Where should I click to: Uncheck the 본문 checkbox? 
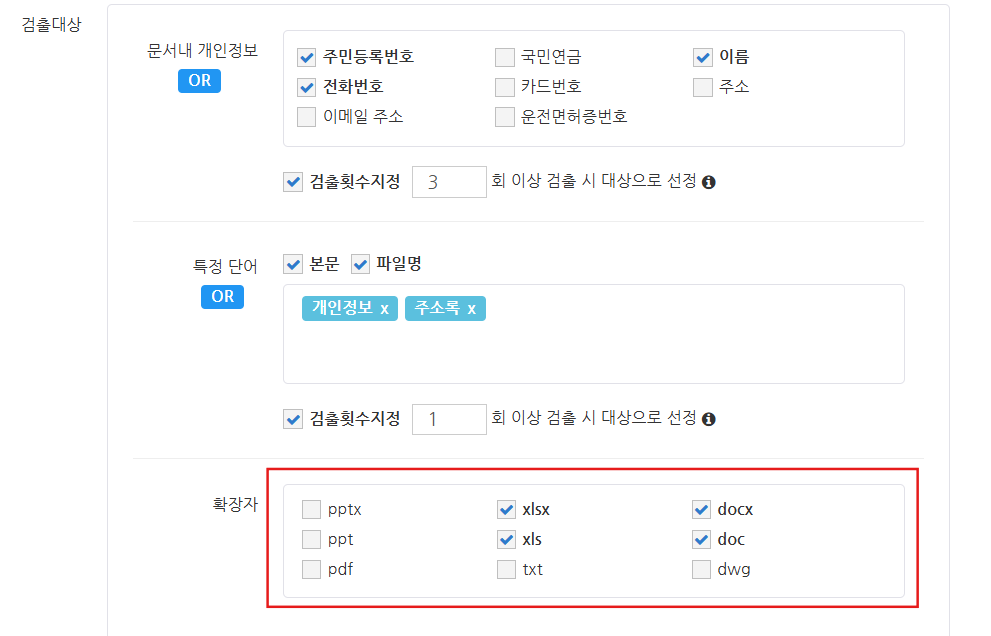point(294,264)
